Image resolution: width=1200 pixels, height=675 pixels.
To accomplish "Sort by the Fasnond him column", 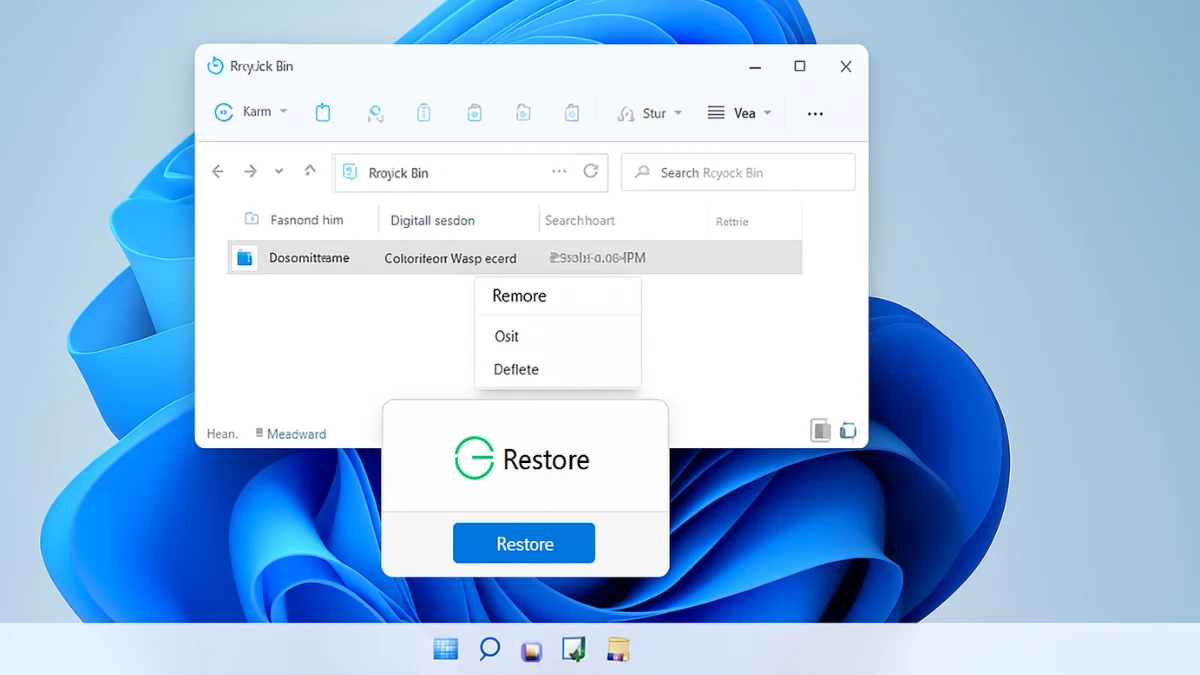I will coord(305,220).
